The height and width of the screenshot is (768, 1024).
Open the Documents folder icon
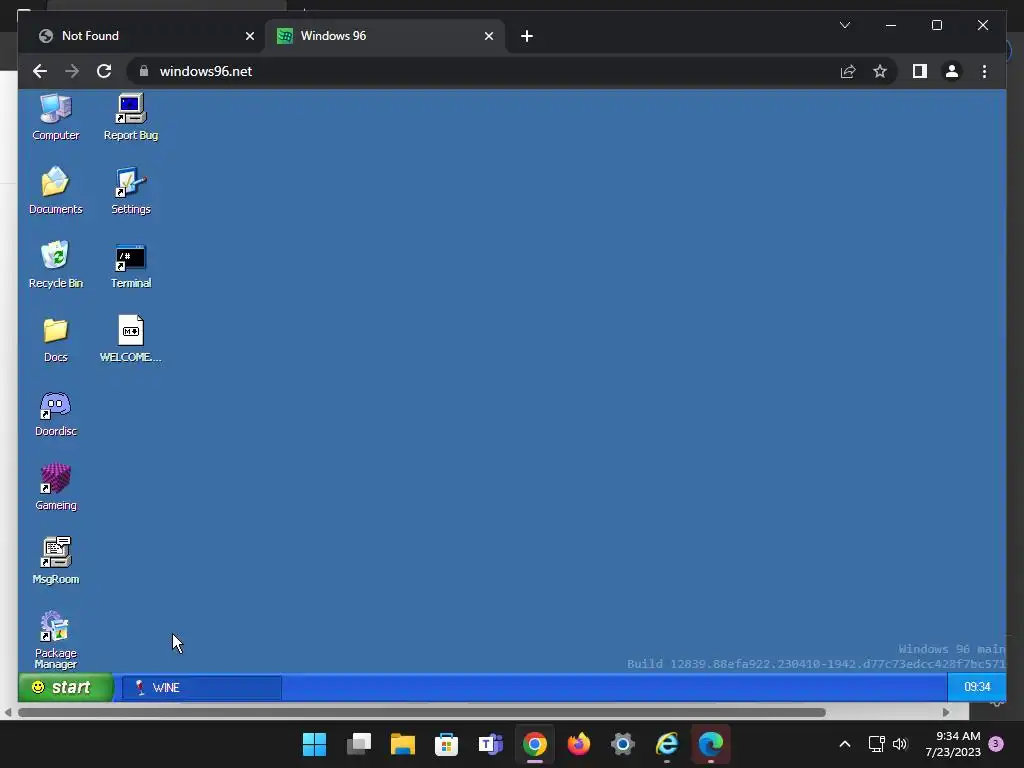(x=56, y=191)
